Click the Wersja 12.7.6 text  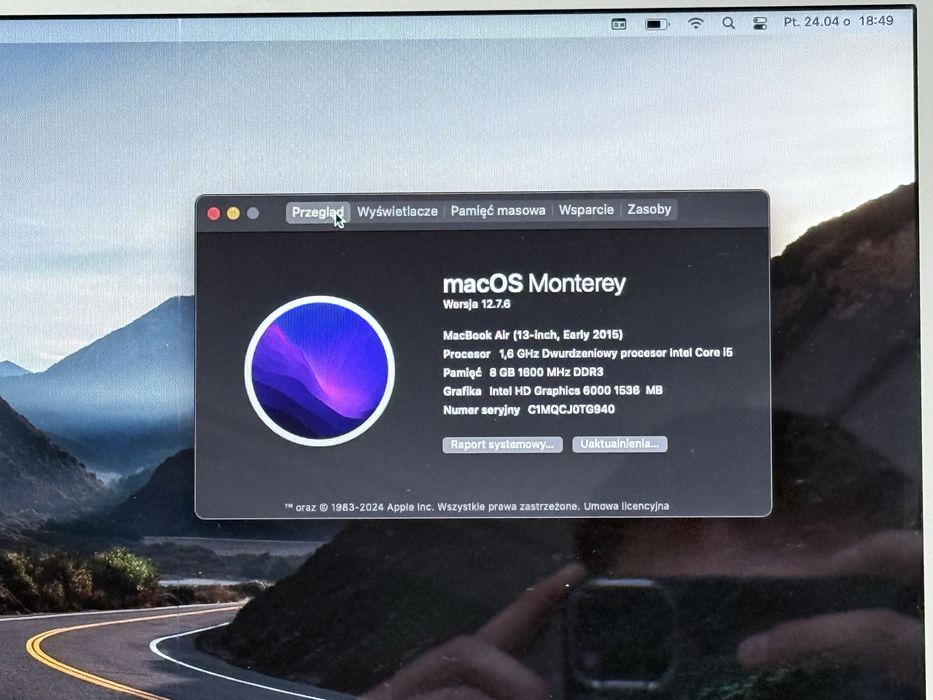click(477, 304)
